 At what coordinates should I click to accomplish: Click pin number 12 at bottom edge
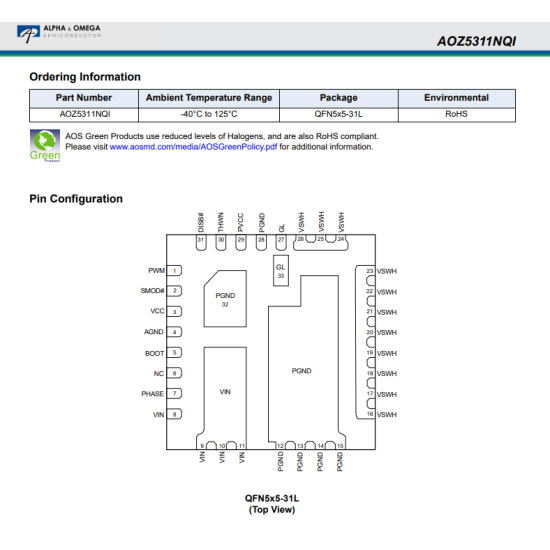280,446
